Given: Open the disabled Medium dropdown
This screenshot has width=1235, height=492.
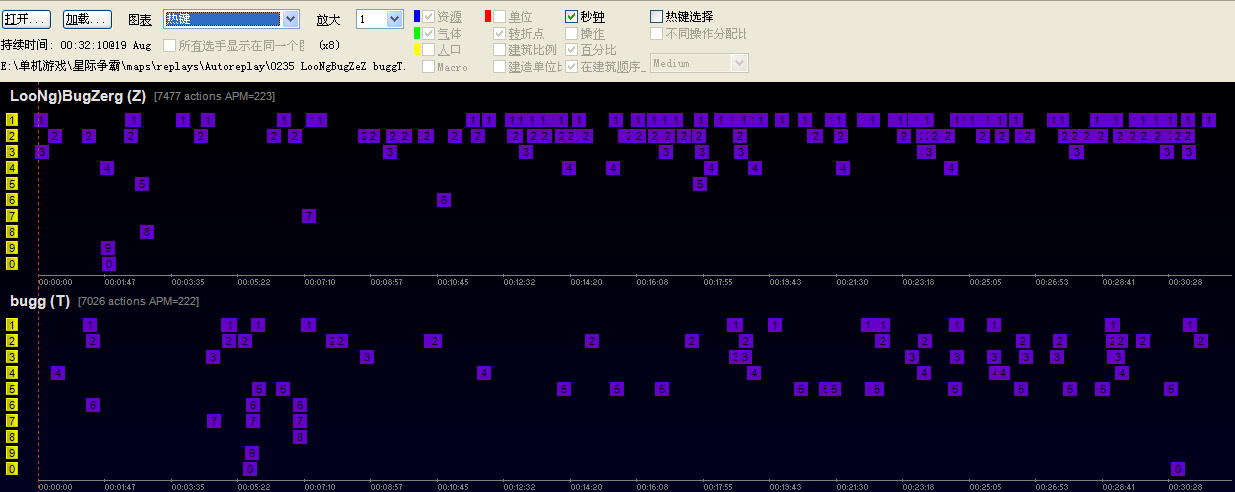Looking at the screenshot, I should pos(699,63).
